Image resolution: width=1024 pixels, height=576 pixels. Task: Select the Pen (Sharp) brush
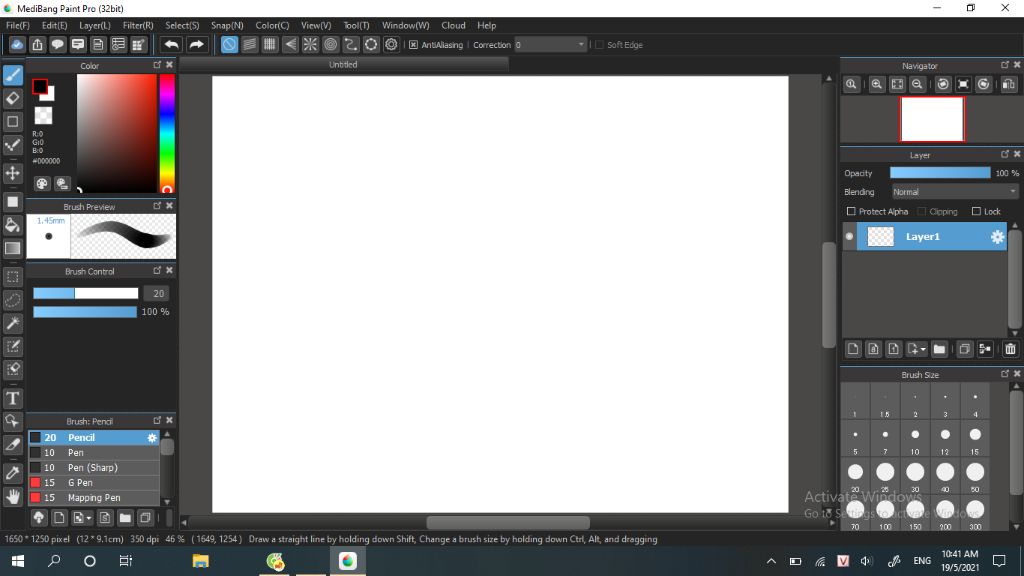pyautogui.click(x=94, y=468)
